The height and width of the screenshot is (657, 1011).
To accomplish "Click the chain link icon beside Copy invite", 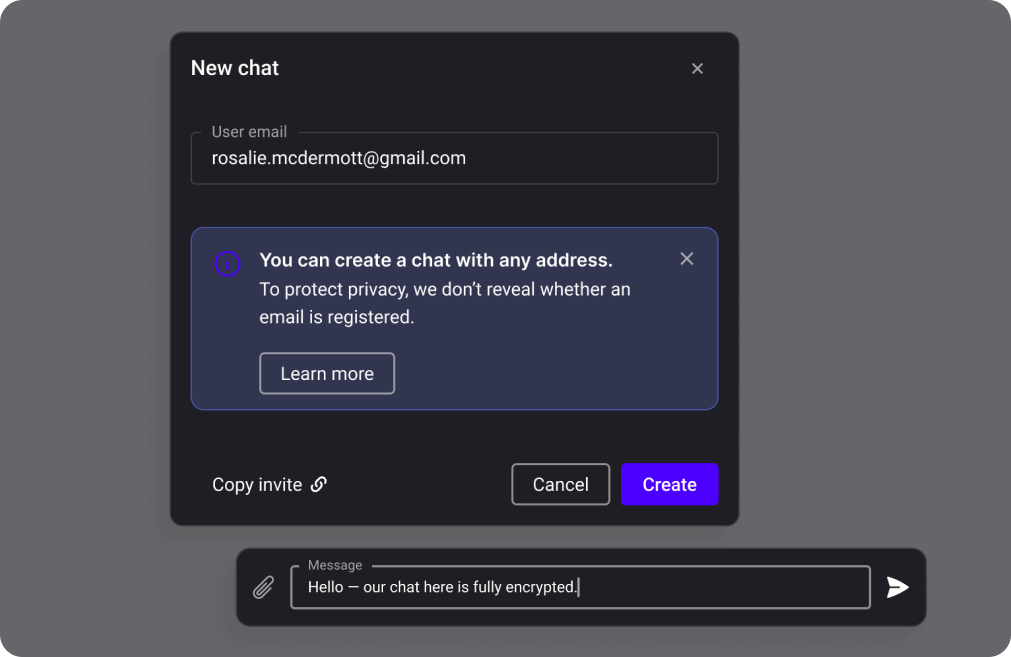I will [x=319, y=485].
